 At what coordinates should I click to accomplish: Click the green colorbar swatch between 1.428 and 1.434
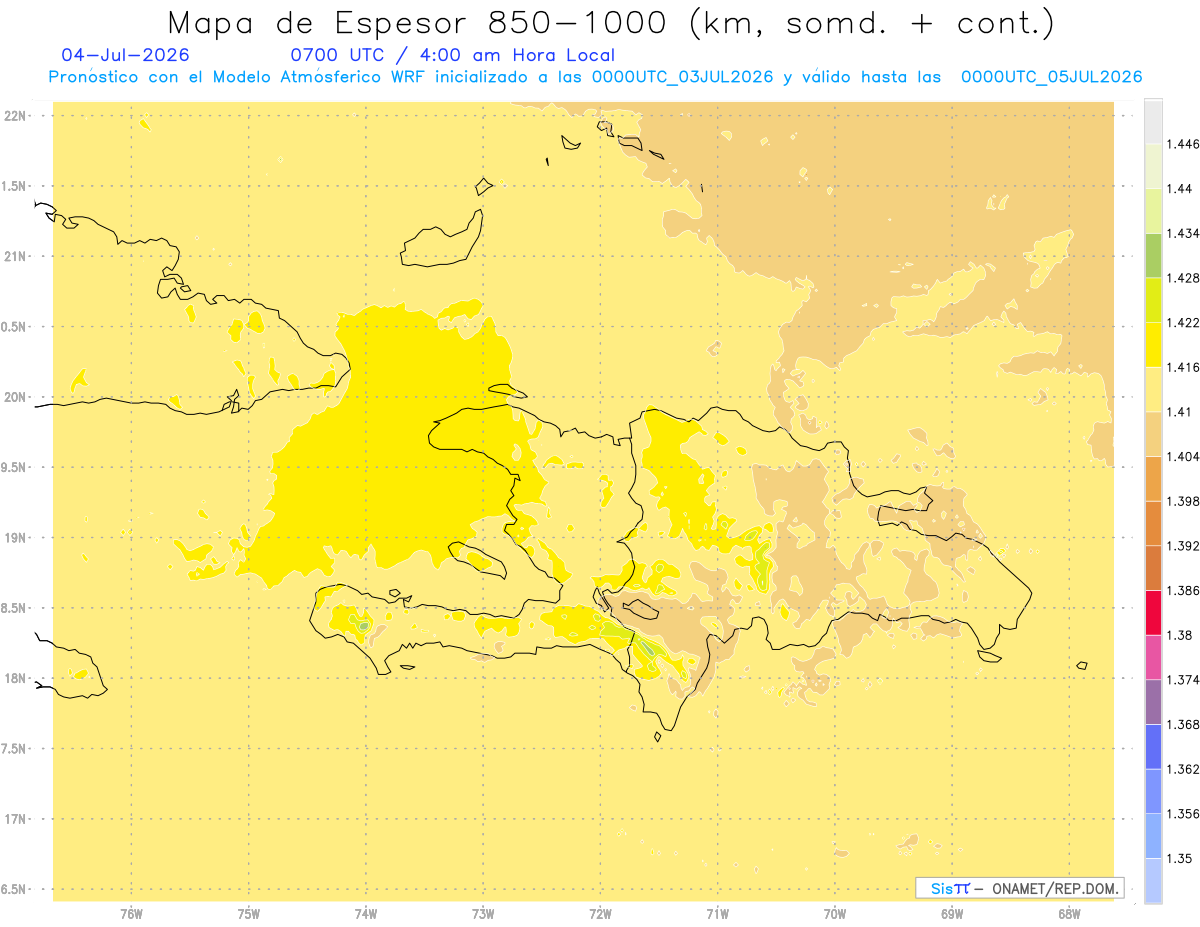point(1153,255)
